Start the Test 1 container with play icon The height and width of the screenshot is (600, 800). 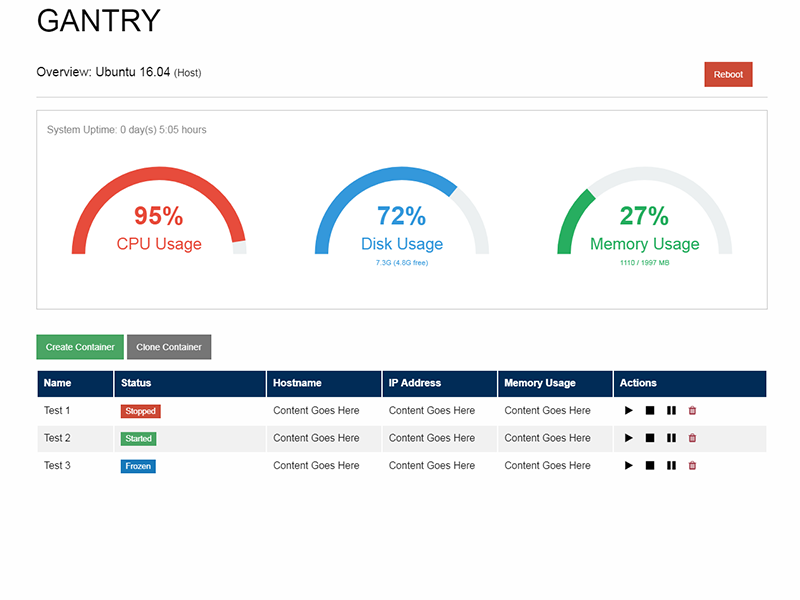tap(629, 411)
